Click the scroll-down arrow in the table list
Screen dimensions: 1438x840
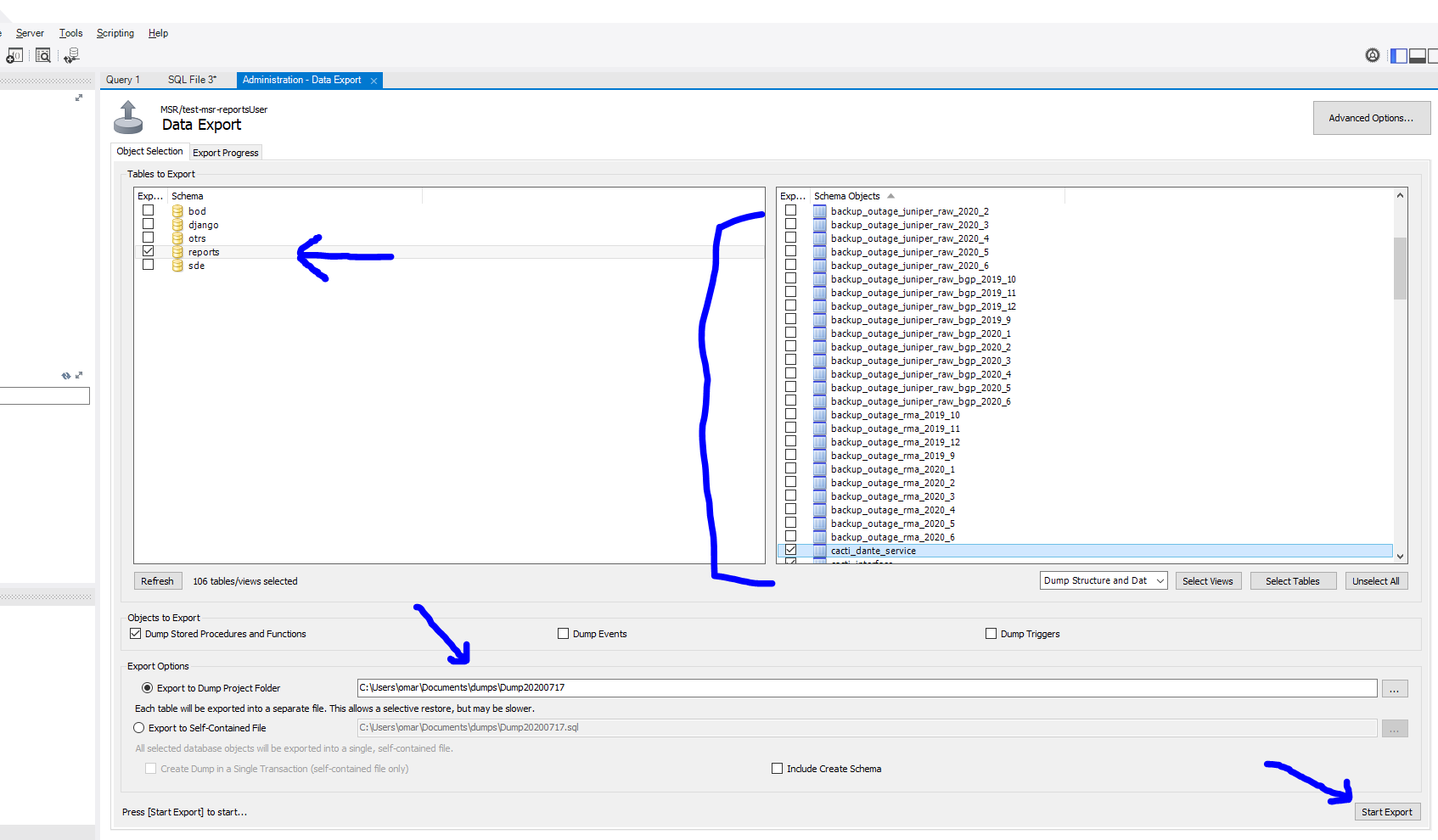point(1400,557)
